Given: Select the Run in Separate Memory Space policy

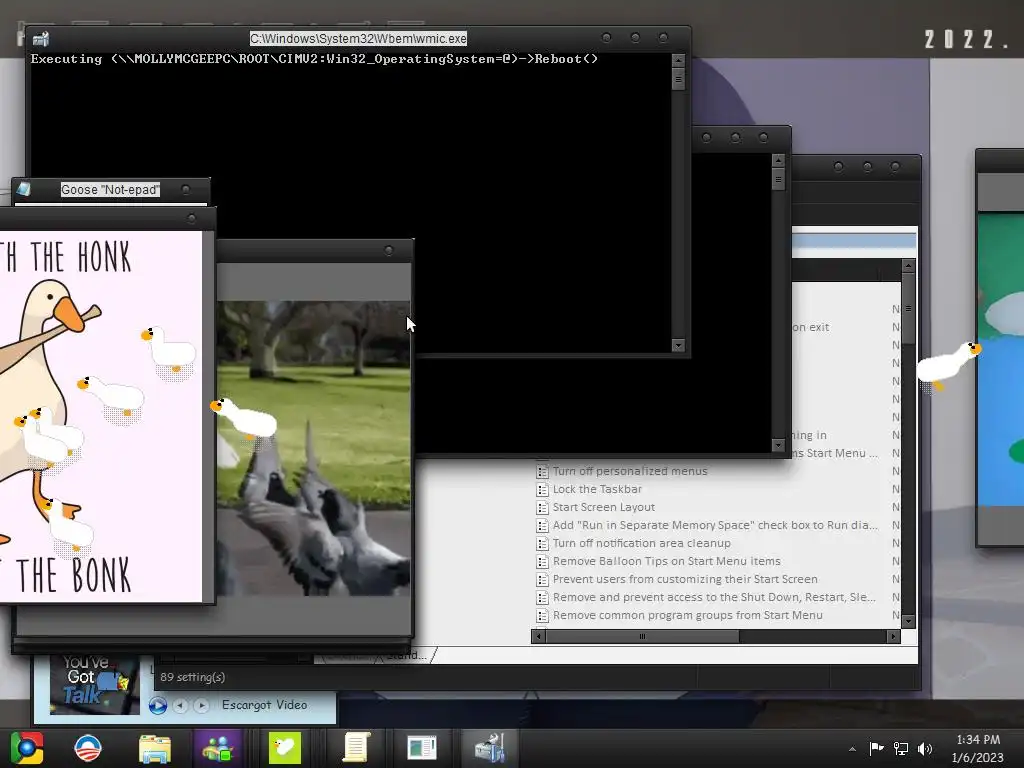Looking at the screenshot, I should (x=715, y=525).
